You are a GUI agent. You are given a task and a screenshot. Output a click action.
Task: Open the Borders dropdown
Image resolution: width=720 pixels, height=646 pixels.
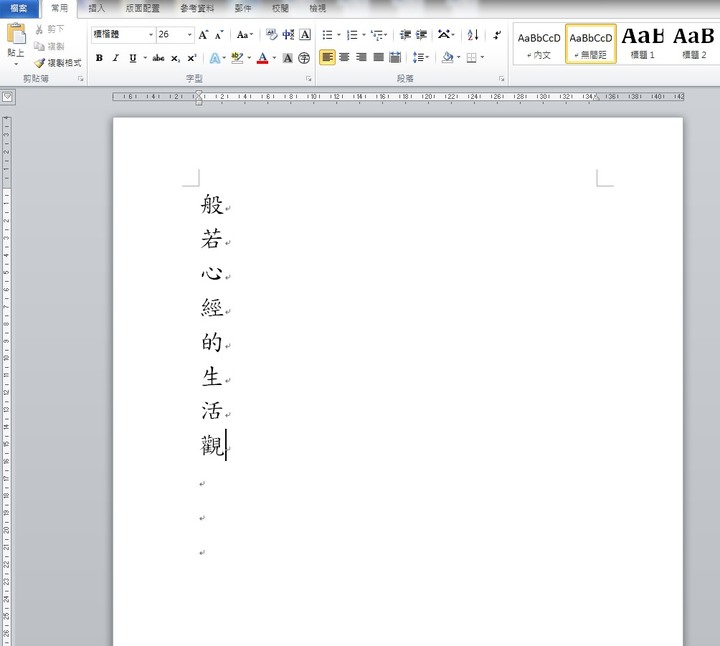482,57
